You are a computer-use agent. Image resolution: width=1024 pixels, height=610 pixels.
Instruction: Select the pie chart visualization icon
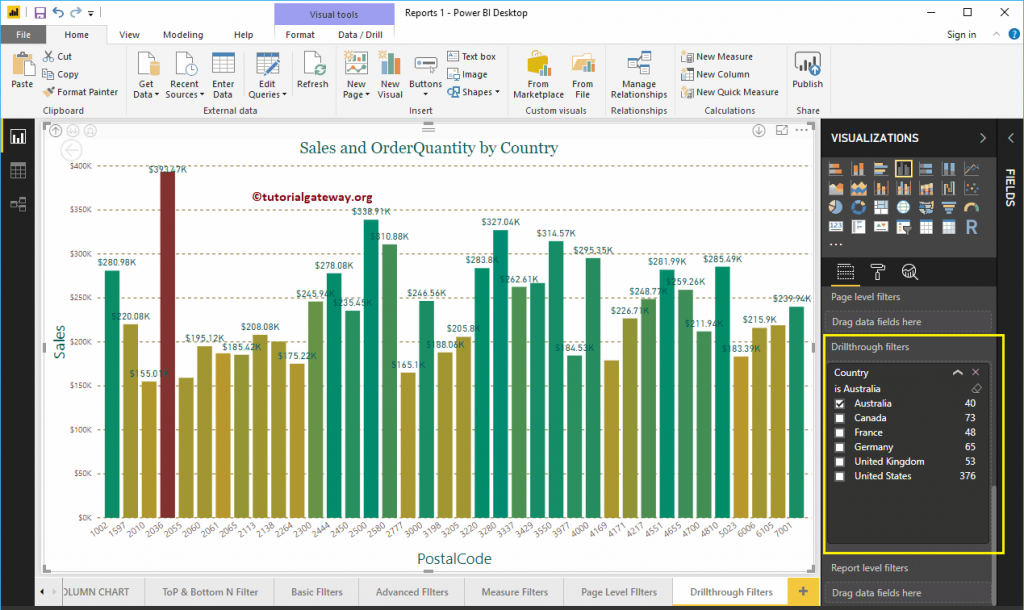pyautogui.click(x=835, y=207)
